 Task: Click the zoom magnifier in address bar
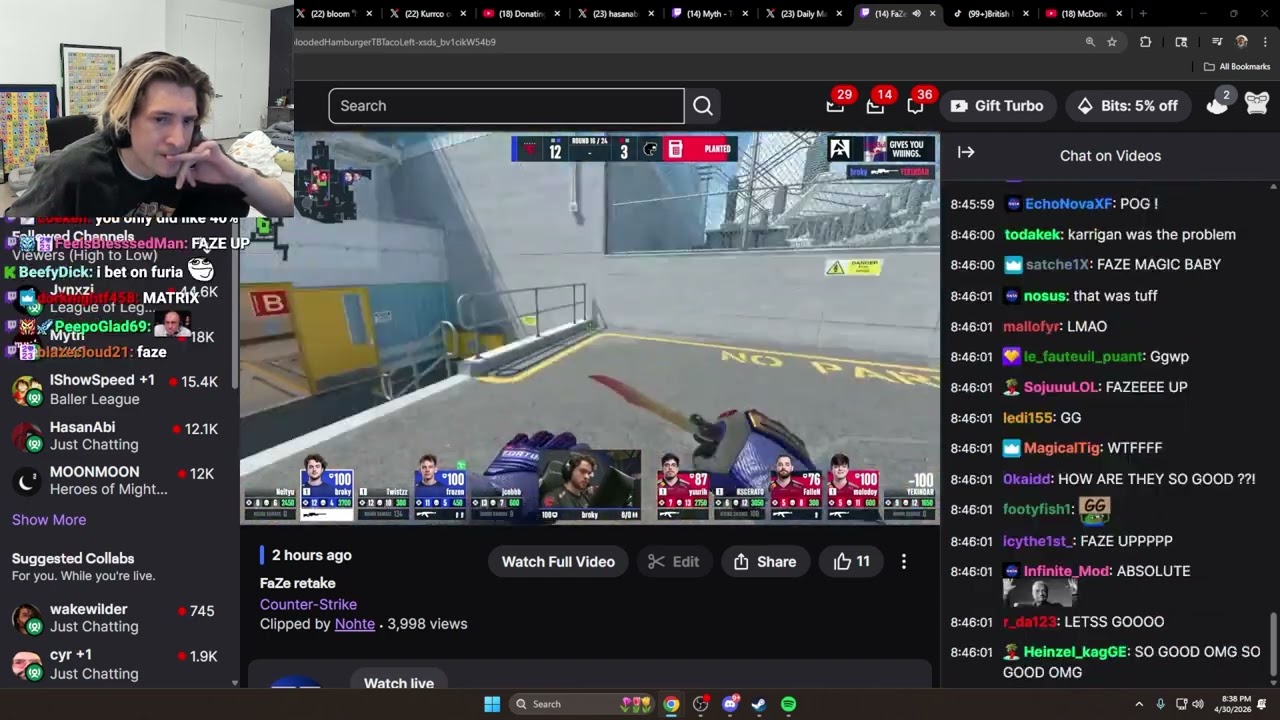click(x=1090, y=42)
